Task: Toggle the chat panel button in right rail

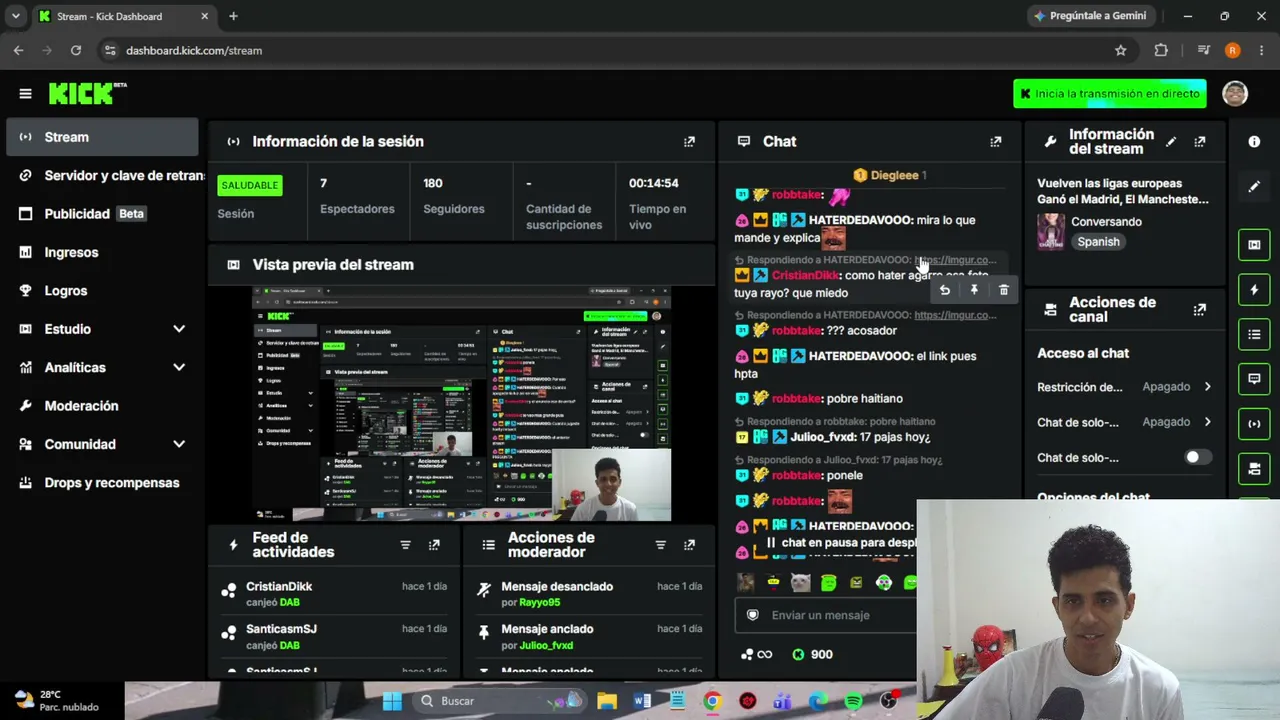Action: tap(1254, 379)
